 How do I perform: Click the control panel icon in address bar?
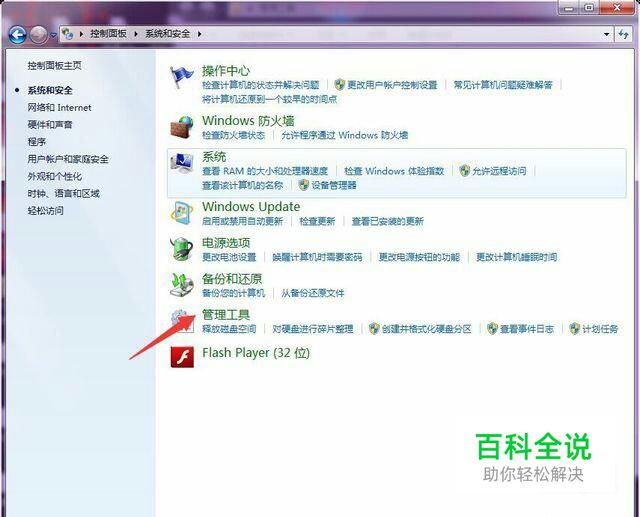click(x=68, y=34)
